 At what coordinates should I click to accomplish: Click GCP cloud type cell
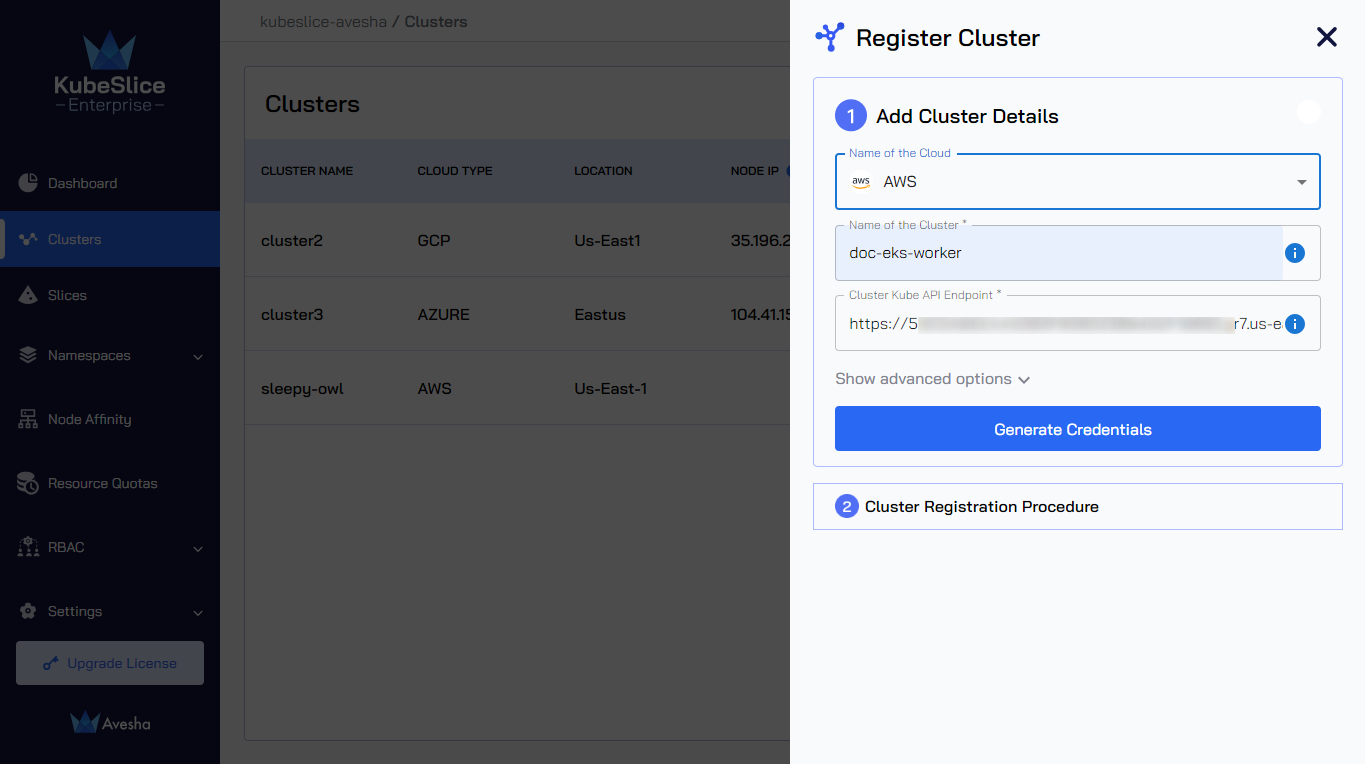tap(434, 240)
